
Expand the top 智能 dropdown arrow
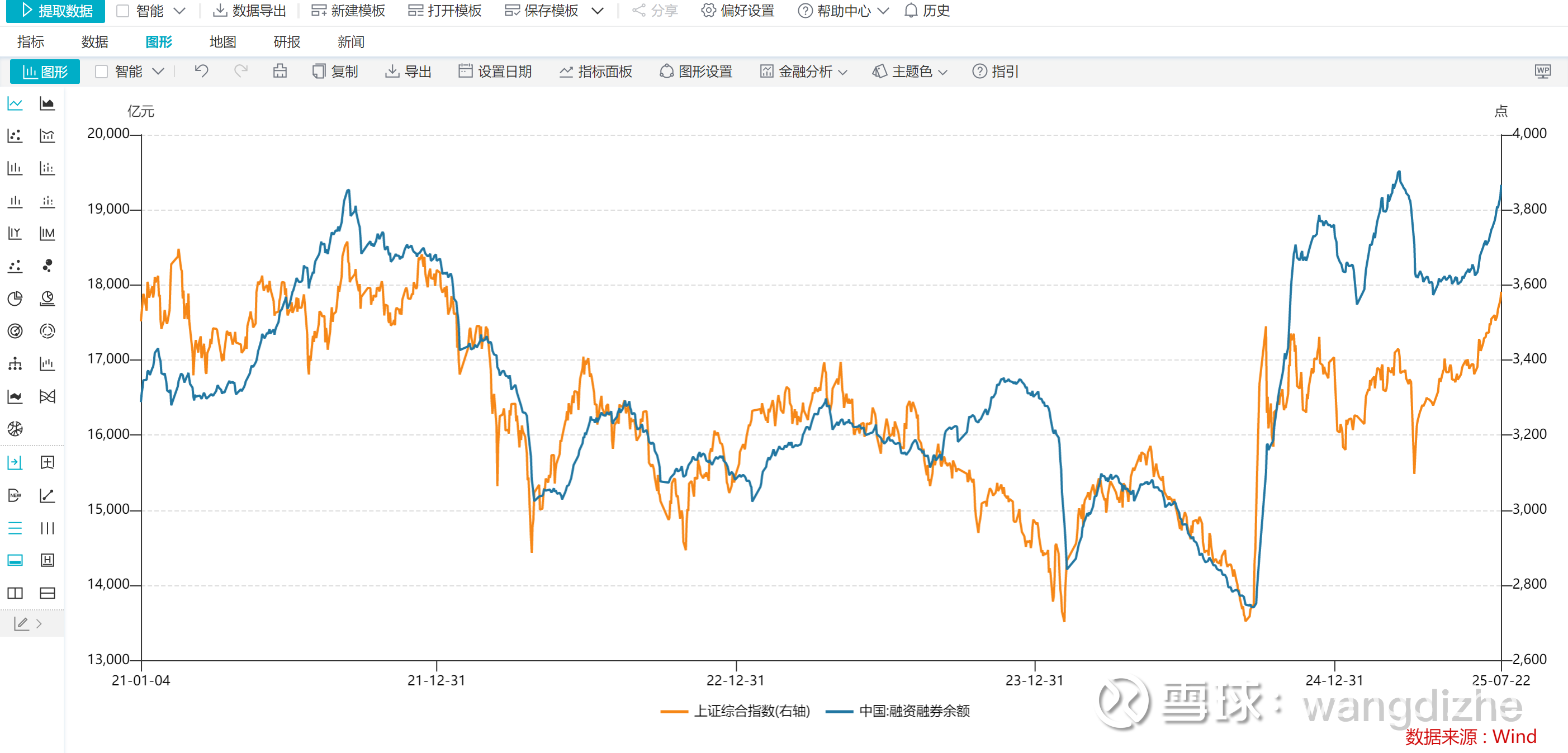pyautogui.click(x=179, y=11)
